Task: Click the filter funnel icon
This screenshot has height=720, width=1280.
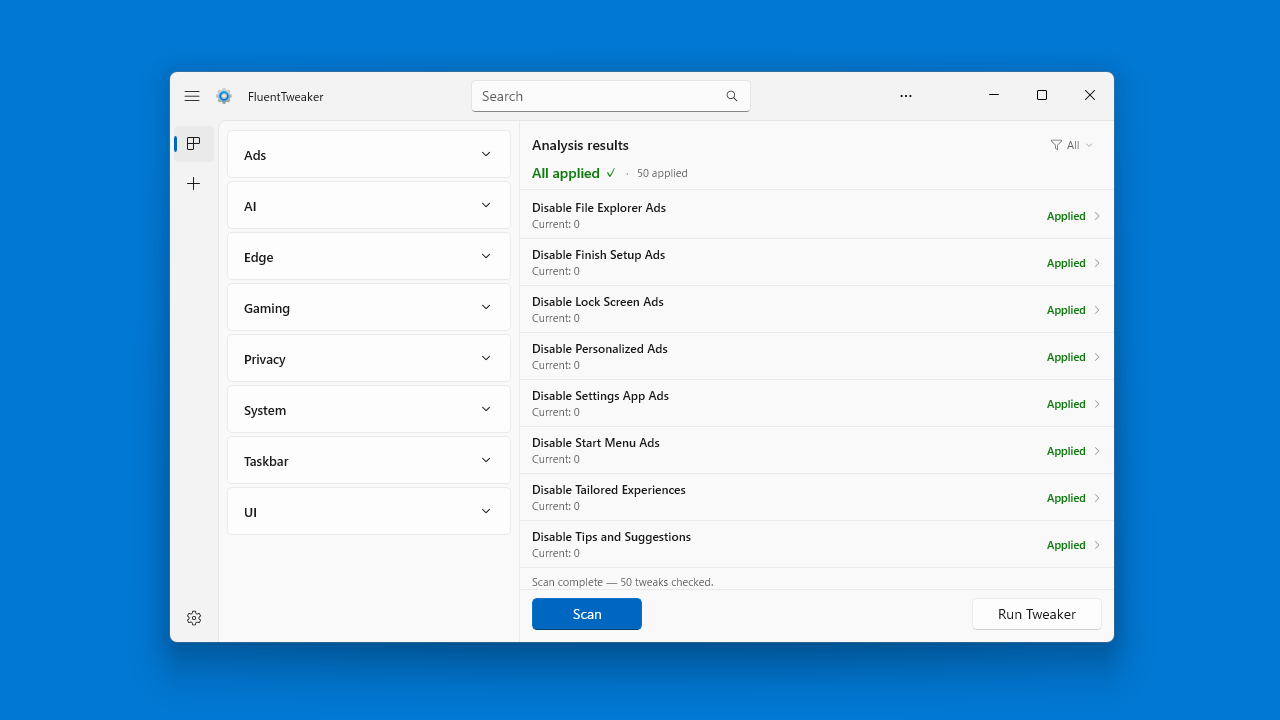Action: click(x=1056, y=145)
